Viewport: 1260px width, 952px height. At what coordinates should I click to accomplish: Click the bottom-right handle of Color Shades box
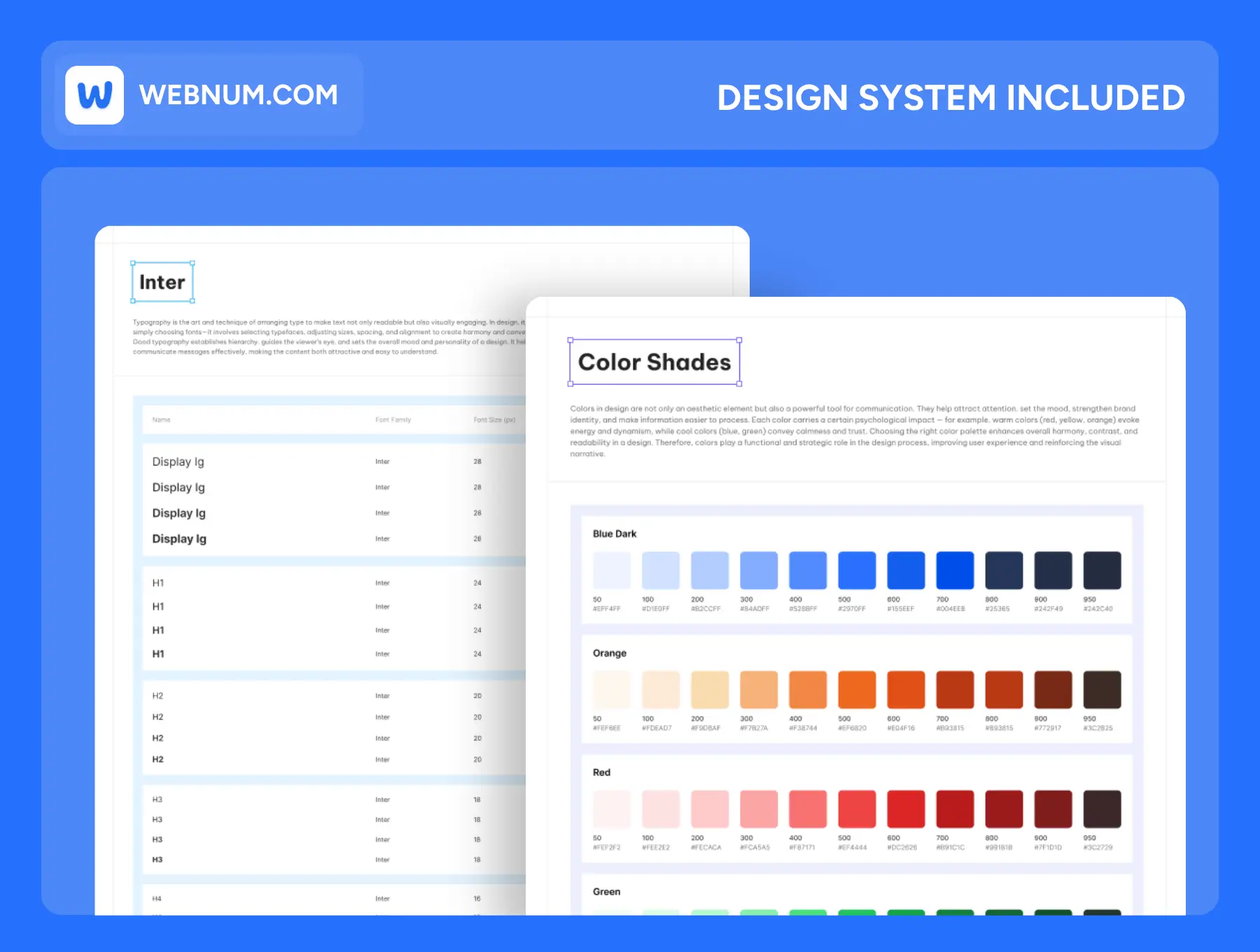click(x=739, y=384)
